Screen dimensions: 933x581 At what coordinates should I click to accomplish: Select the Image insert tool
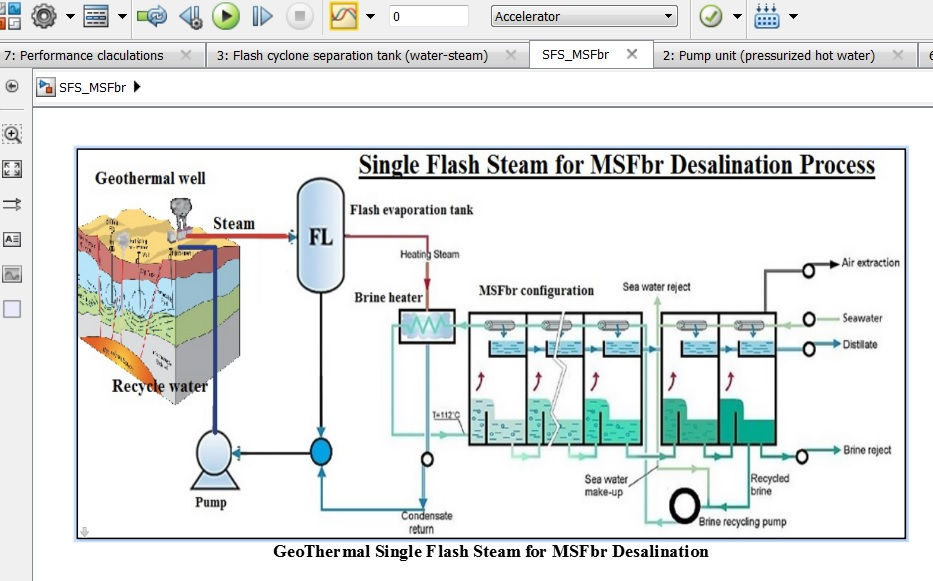(x=12, y=274)
